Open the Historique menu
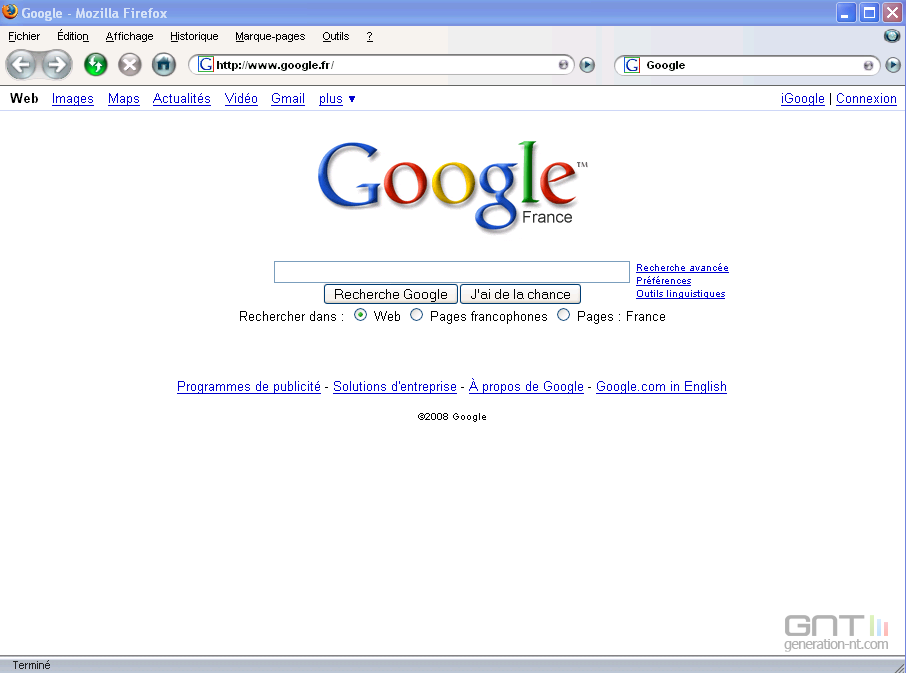 tap(194, 36)
